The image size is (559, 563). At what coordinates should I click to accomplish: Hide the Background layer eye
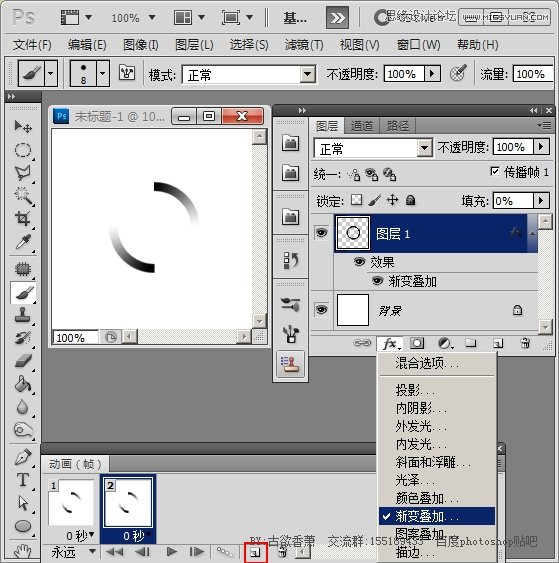(321, 310)
